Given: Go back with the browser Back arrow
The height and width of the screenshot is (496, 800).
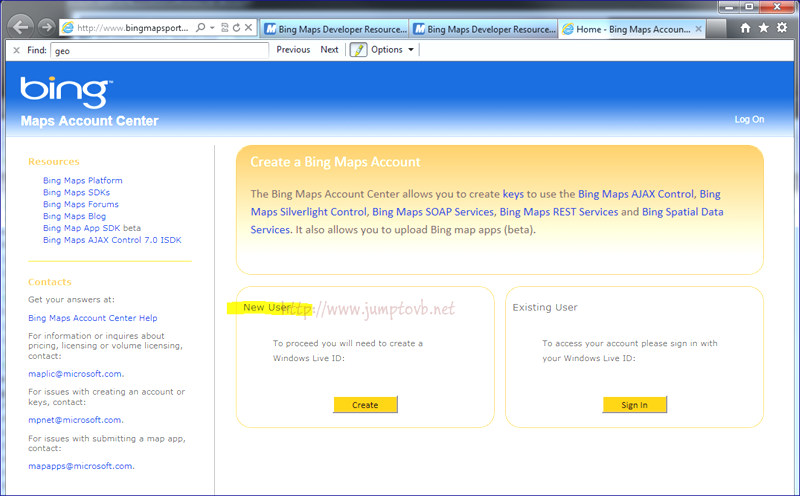Looking at the screenshot, I should point(20,27).
